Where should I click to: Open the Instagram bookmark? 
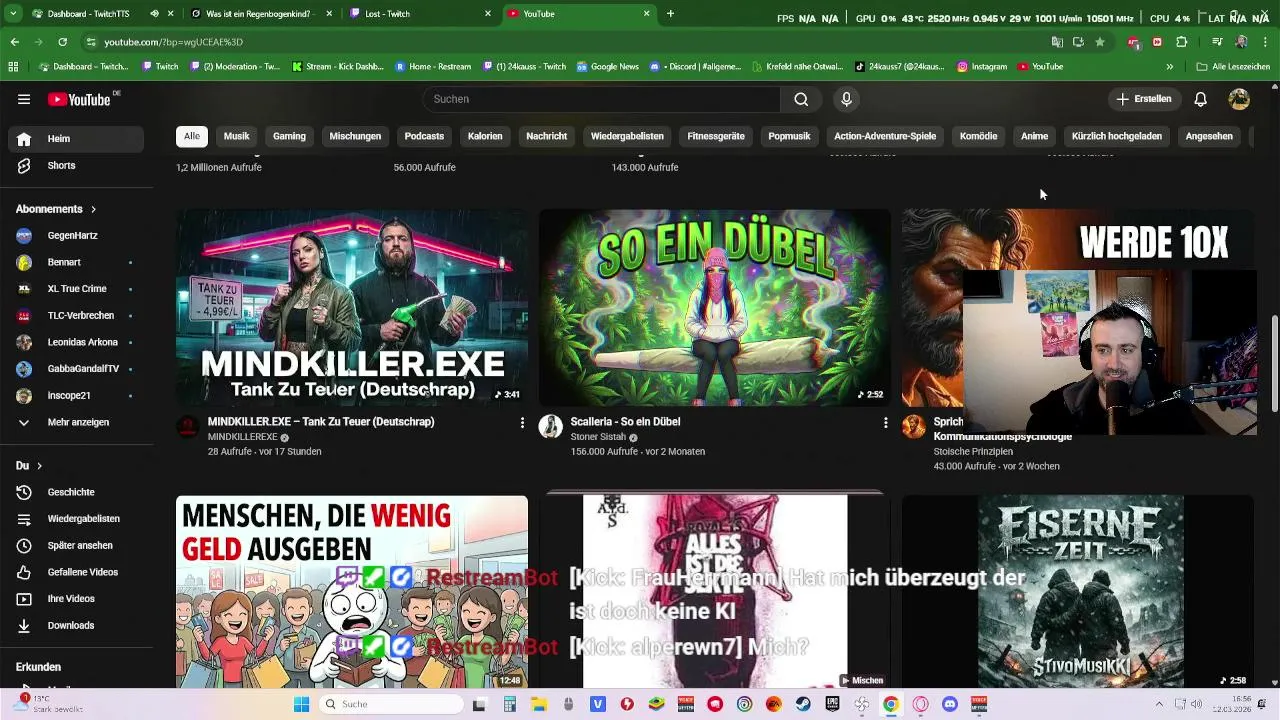pos(982,67)
